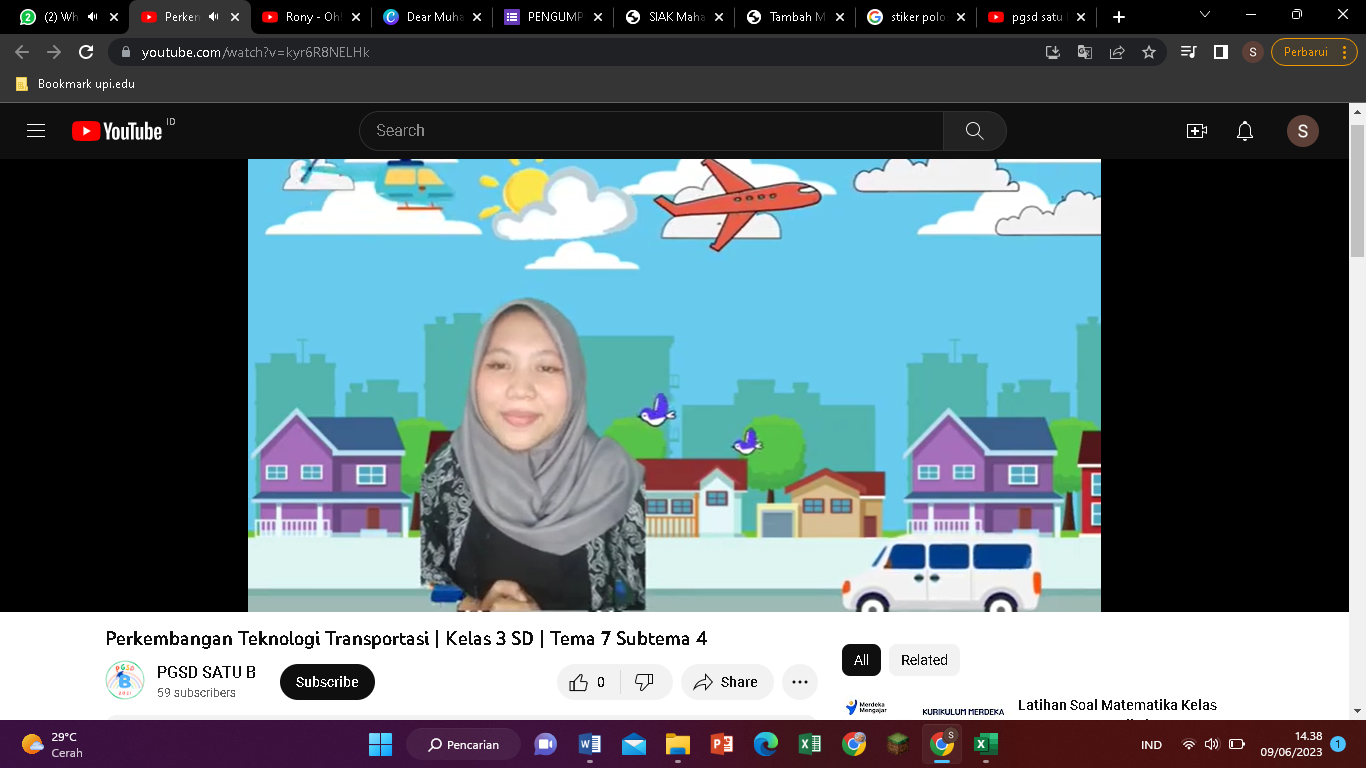Share this video
Image resolution: width=1366 pixels, height=768 pixels.
pyautogui.click(x=727, y=682)
